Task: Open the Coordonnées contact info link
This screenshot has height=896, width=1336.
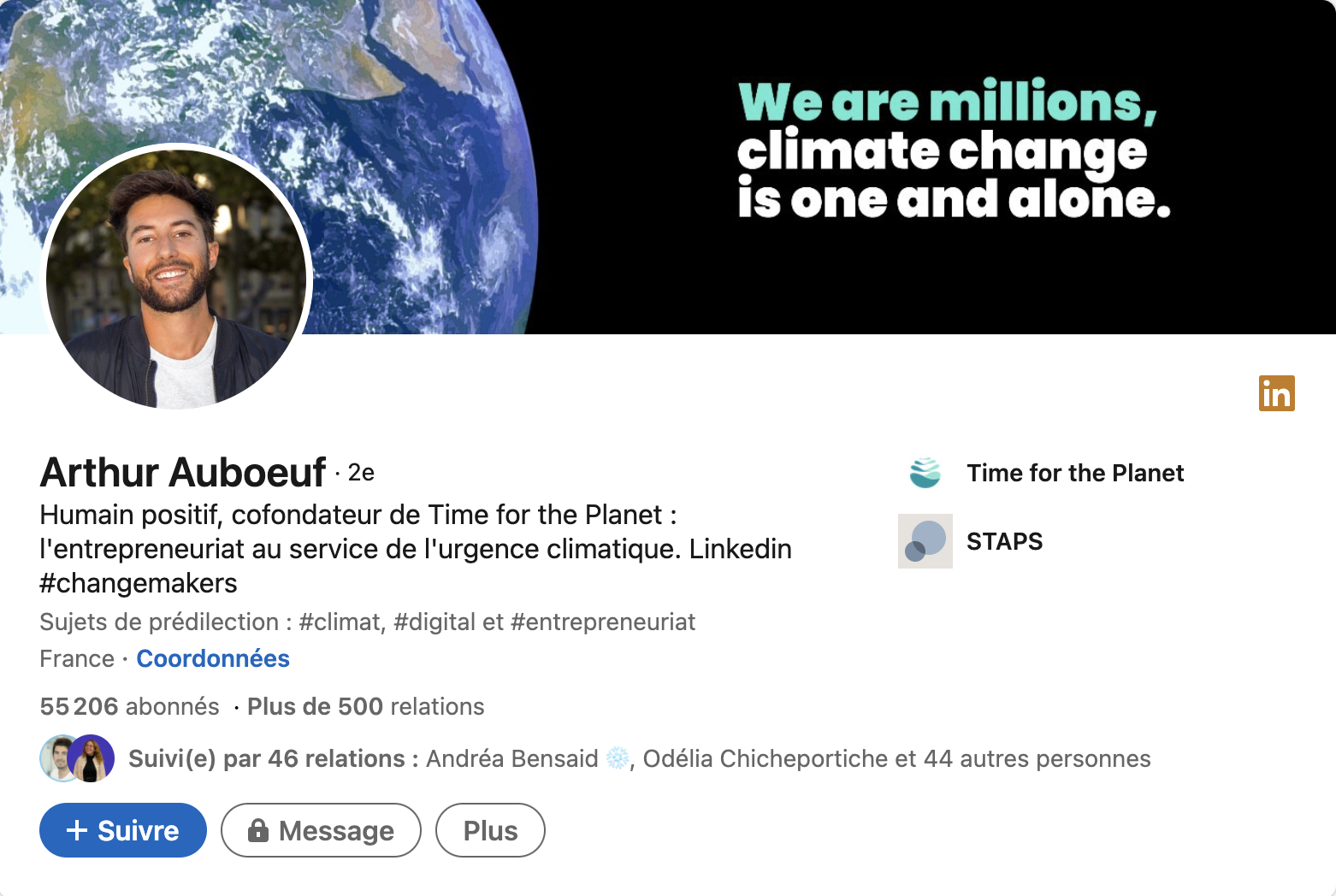Action: click(213, 659)
